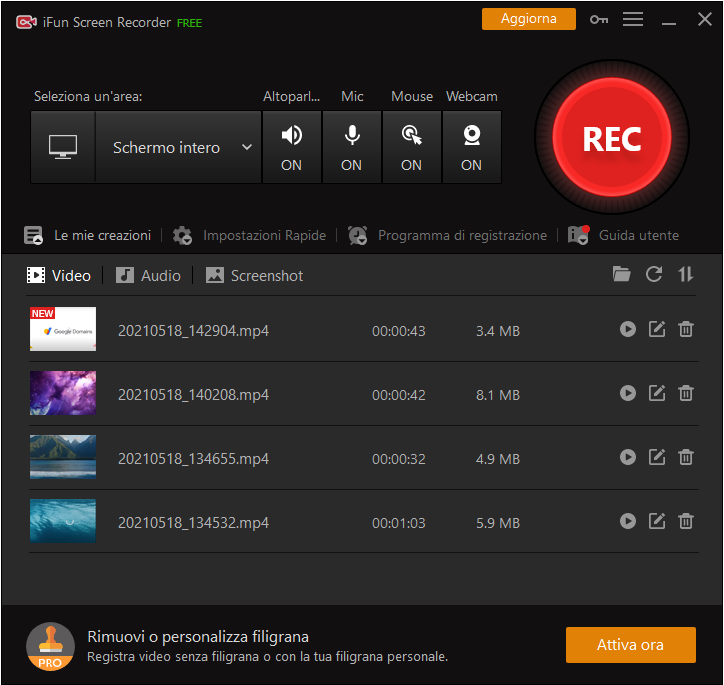Click the Guida utente icon with red dot
This screenshot has height=685, width=724.
pos(578,235)
